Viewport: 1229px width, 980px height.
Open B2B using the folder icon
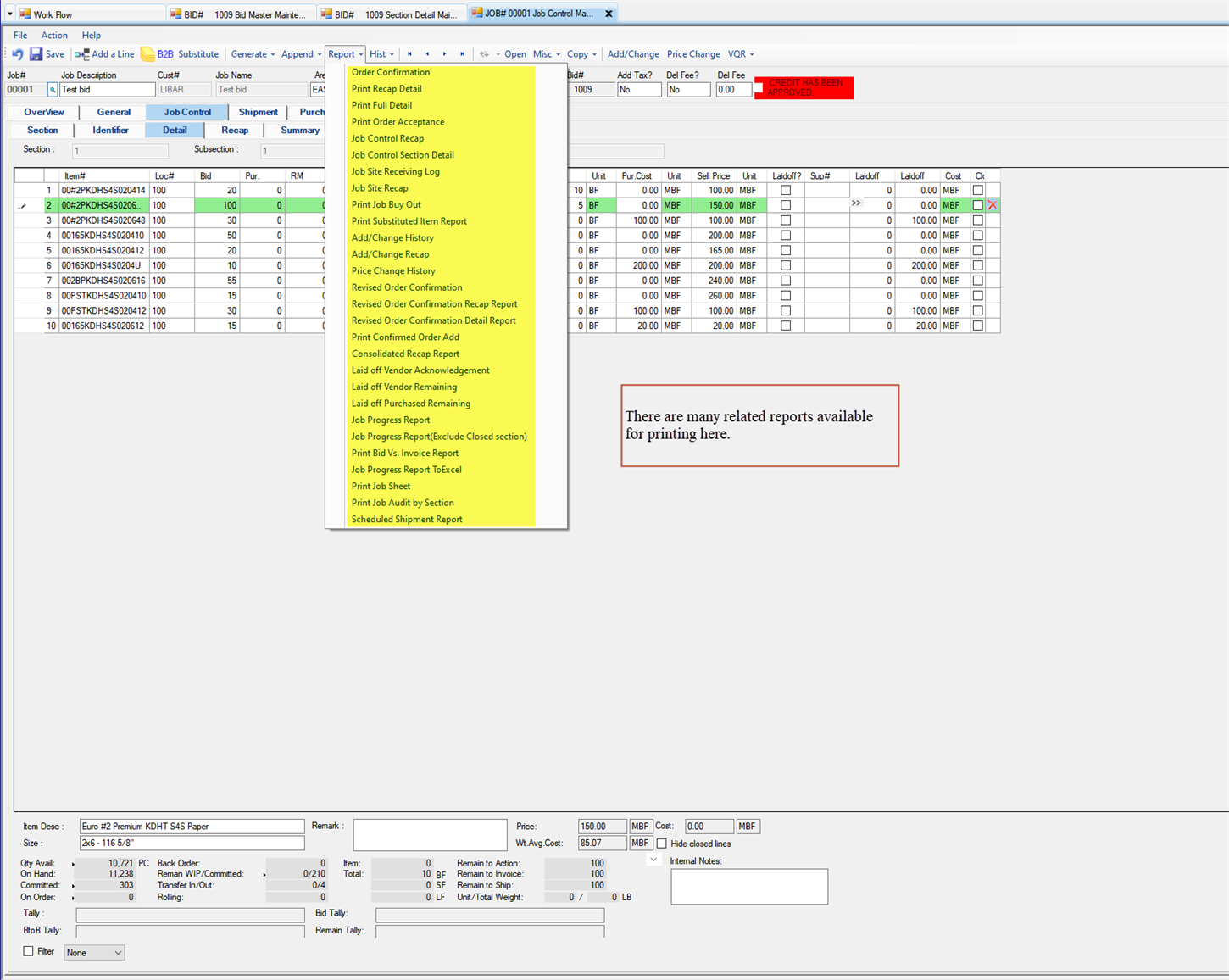coord(146,53)
